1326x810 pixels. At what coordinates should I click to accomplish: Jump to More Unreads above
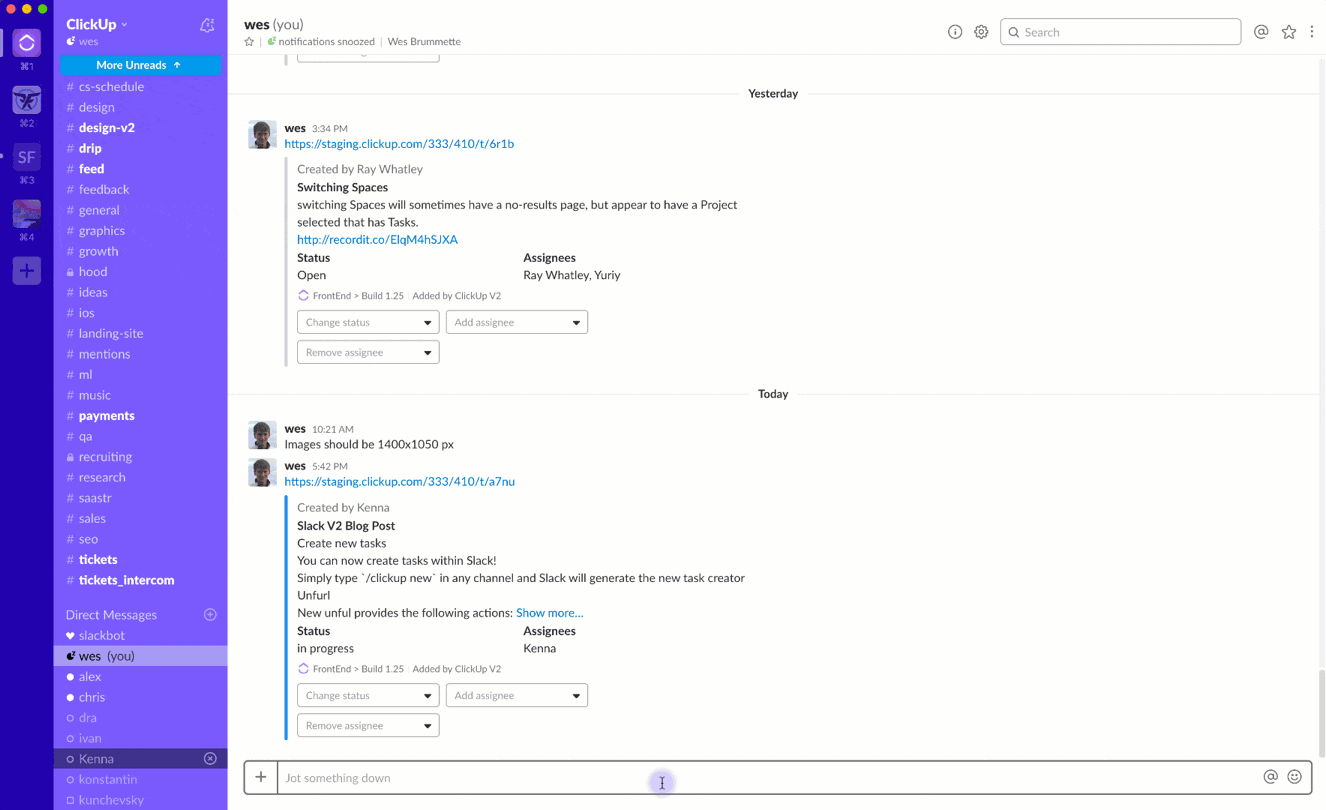click(140, 65)
